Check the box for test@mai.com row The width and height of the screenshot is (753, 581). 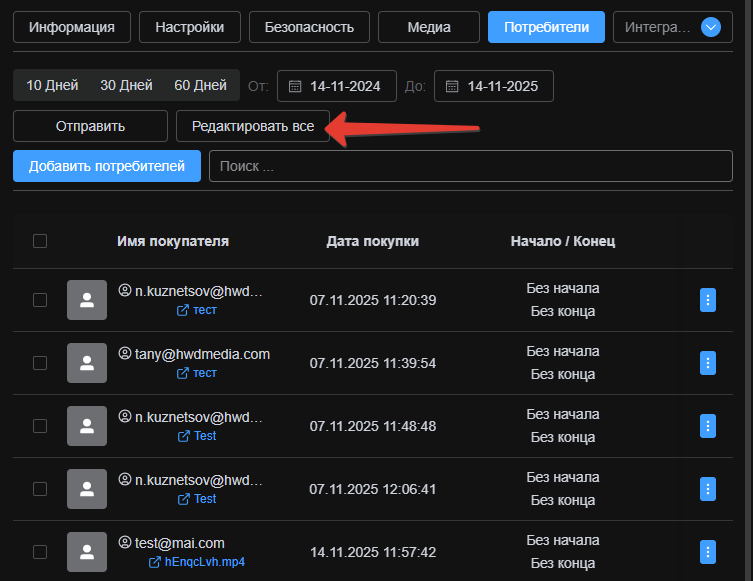point(40,552)
